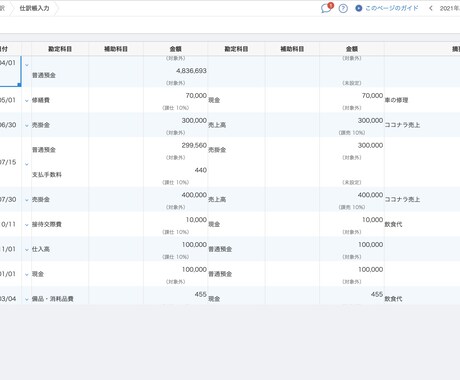This screenshot has width=460, height=380.
Task: Select ココナラ売上 description in 07/30 row
Action: 402,199
